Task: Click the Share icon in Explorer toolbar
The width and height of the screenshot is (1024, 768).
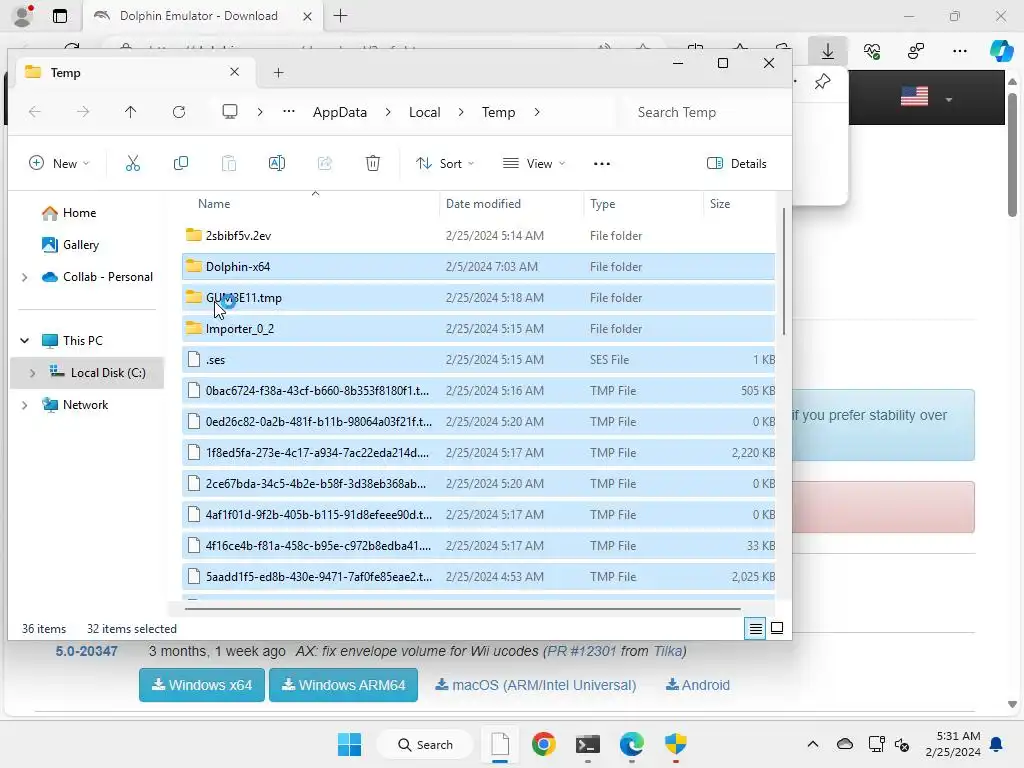Action: point(325,163)
